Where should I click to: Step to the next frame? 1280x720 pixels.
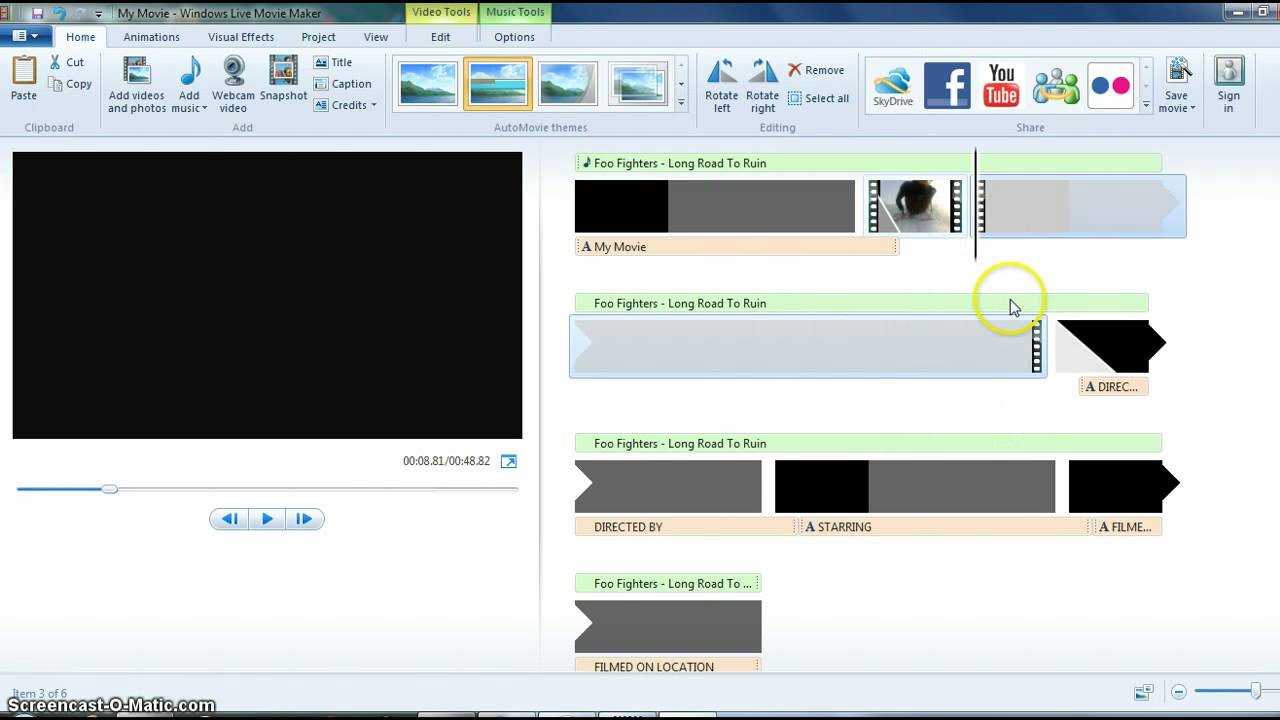(305, 519)
